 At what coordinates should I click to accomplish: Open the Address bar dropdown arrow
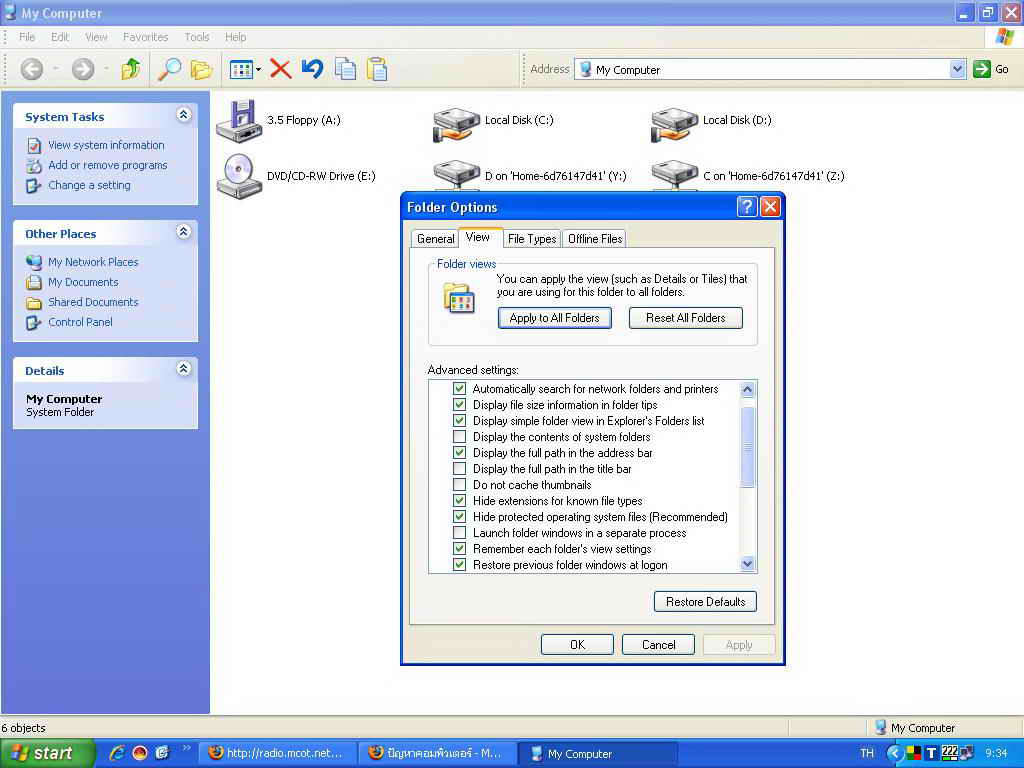click(957, 69)
